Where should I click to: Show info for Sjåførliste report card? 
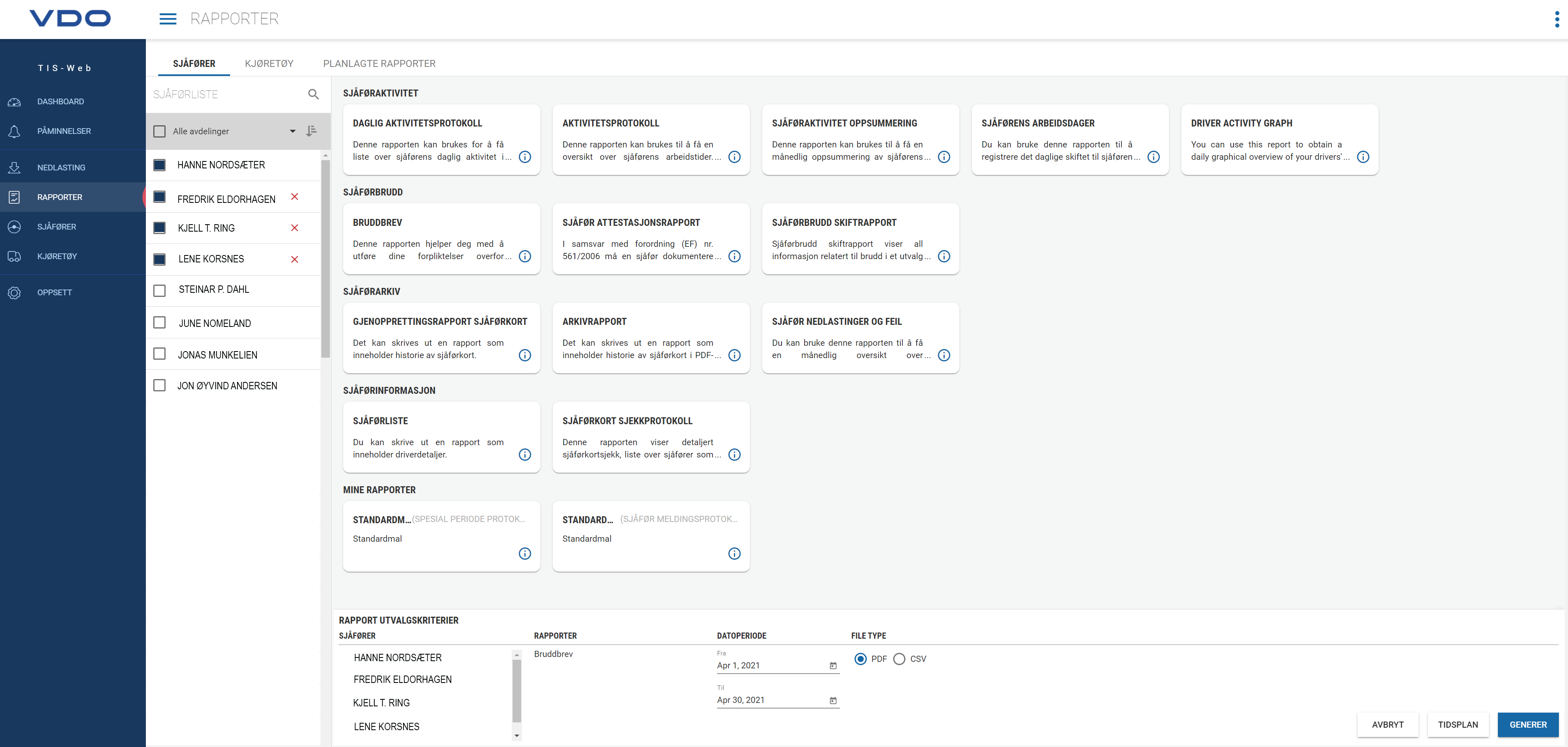click(x=525, y=455)
